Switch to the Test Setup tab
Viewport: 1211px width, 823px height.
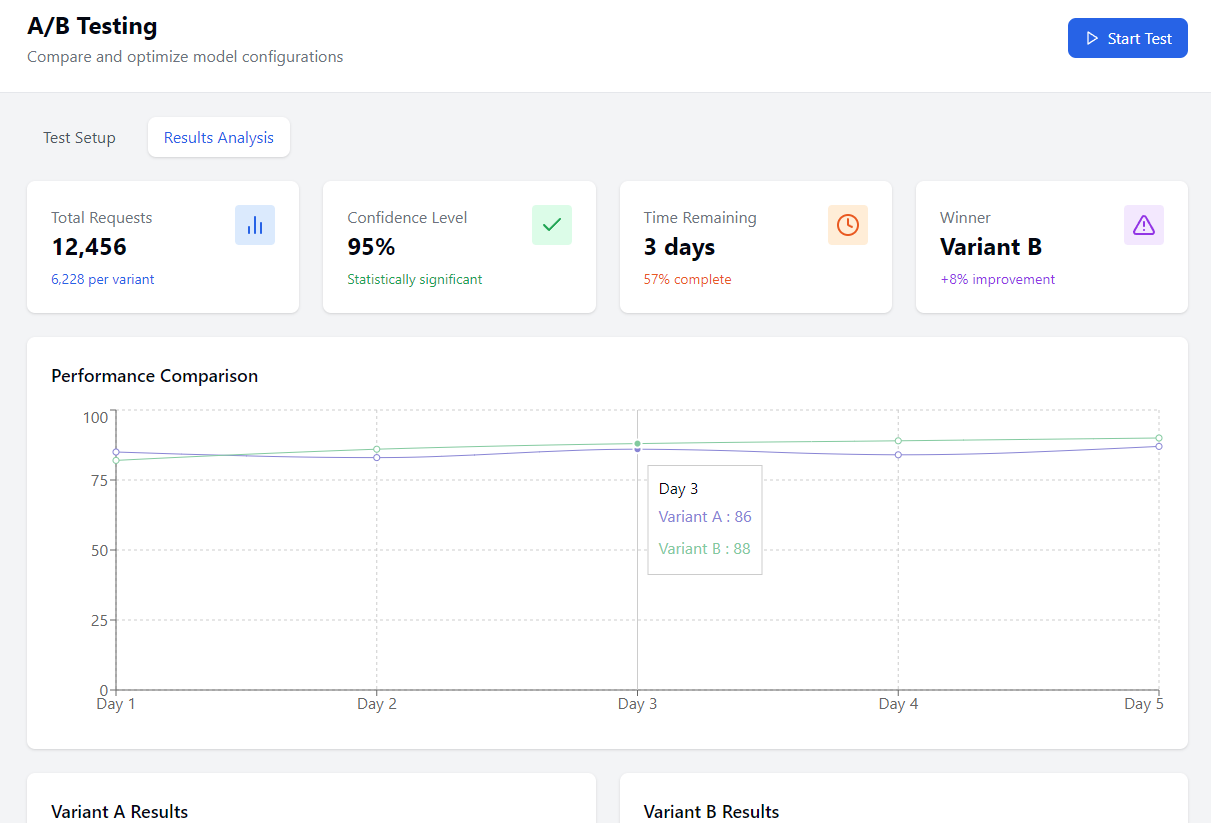79,138
